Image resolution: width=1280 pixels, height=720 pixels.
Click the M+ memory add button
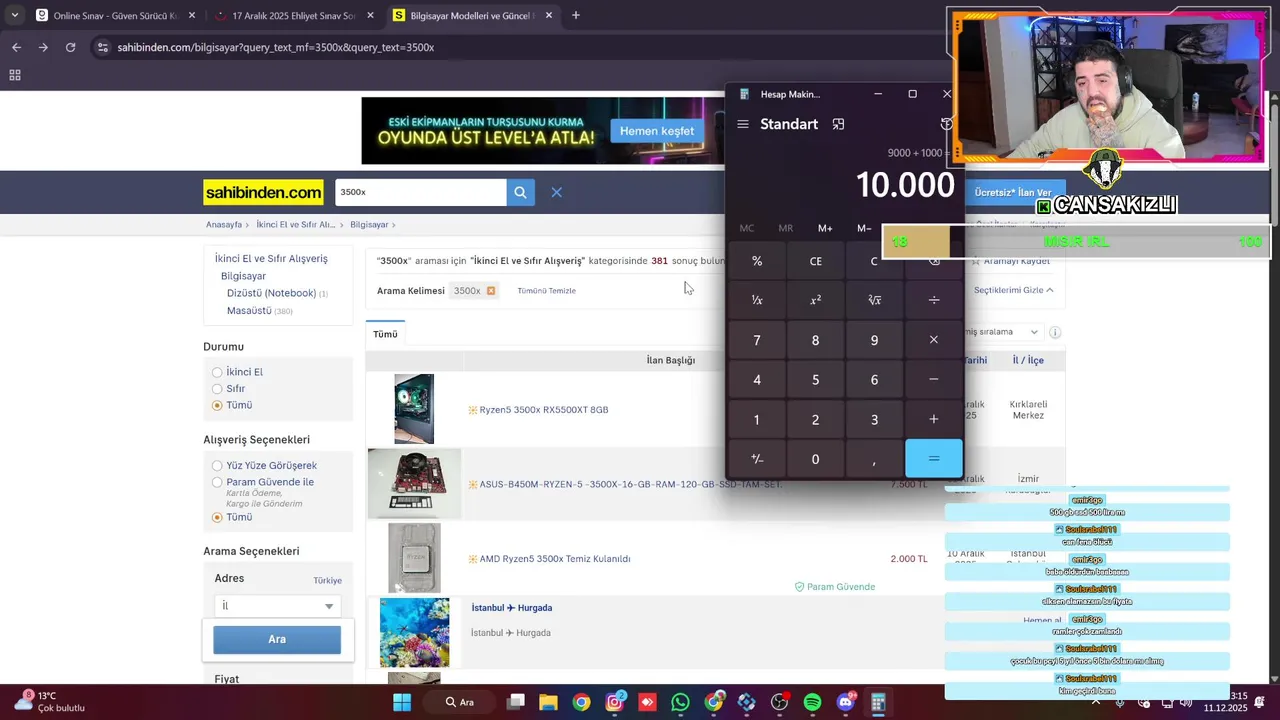[x=825, y=228]
